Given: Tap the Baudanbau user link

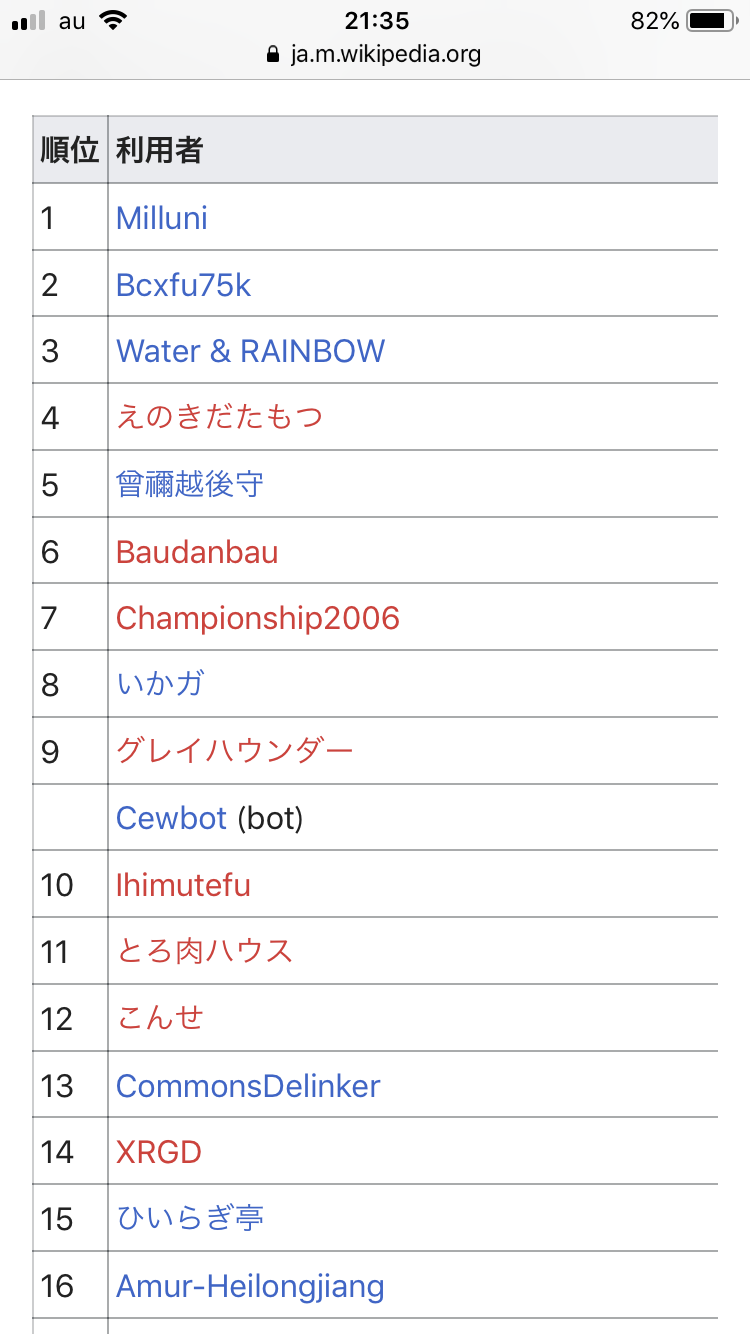Looking at the screenshot, I should coord(197,552).
